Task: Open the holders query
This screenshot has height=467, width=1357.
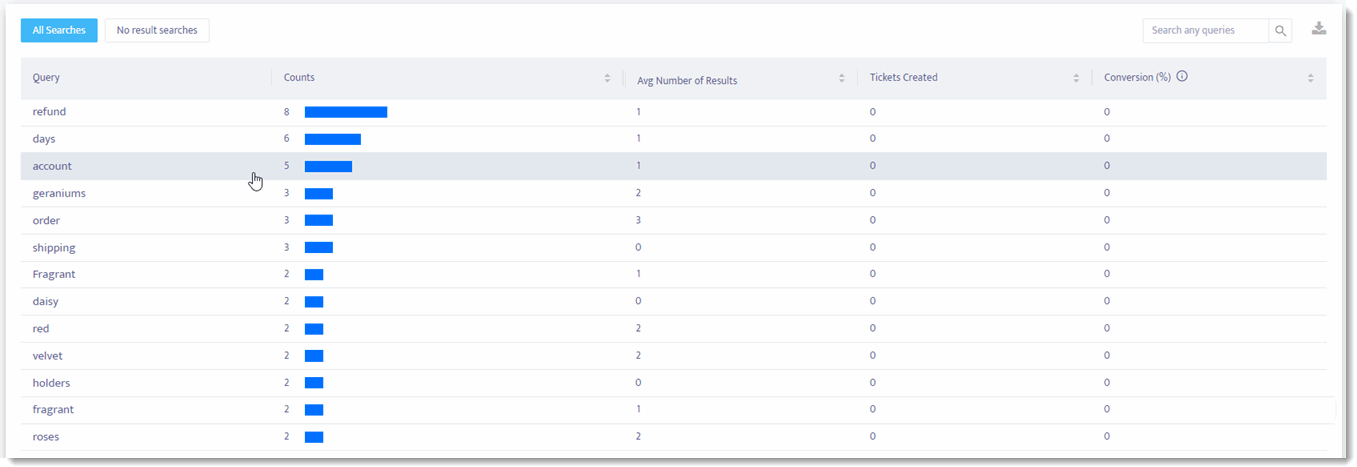Action: point(51,383)
